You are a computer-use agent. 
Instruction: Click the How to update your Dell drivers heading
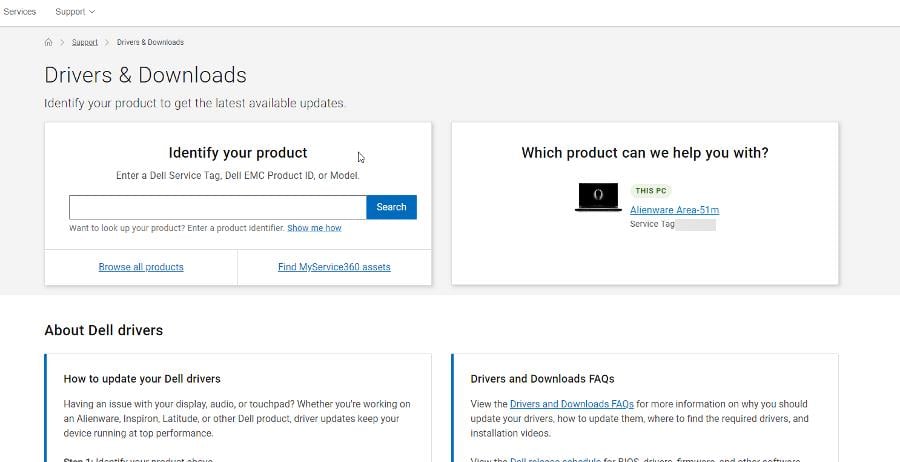[142, 379]
